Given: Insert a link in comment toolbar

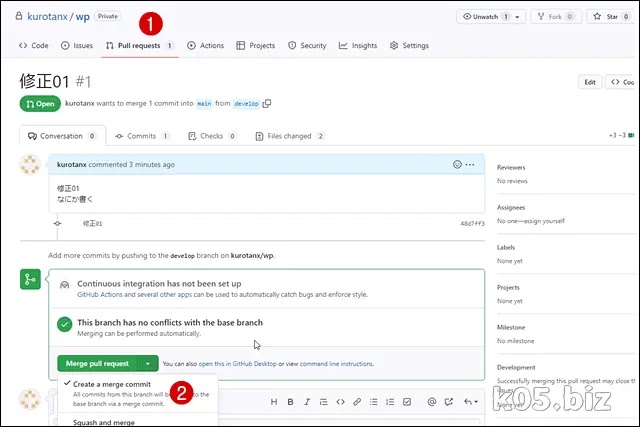Looking at the screenshot, I should tap(357, 402).
